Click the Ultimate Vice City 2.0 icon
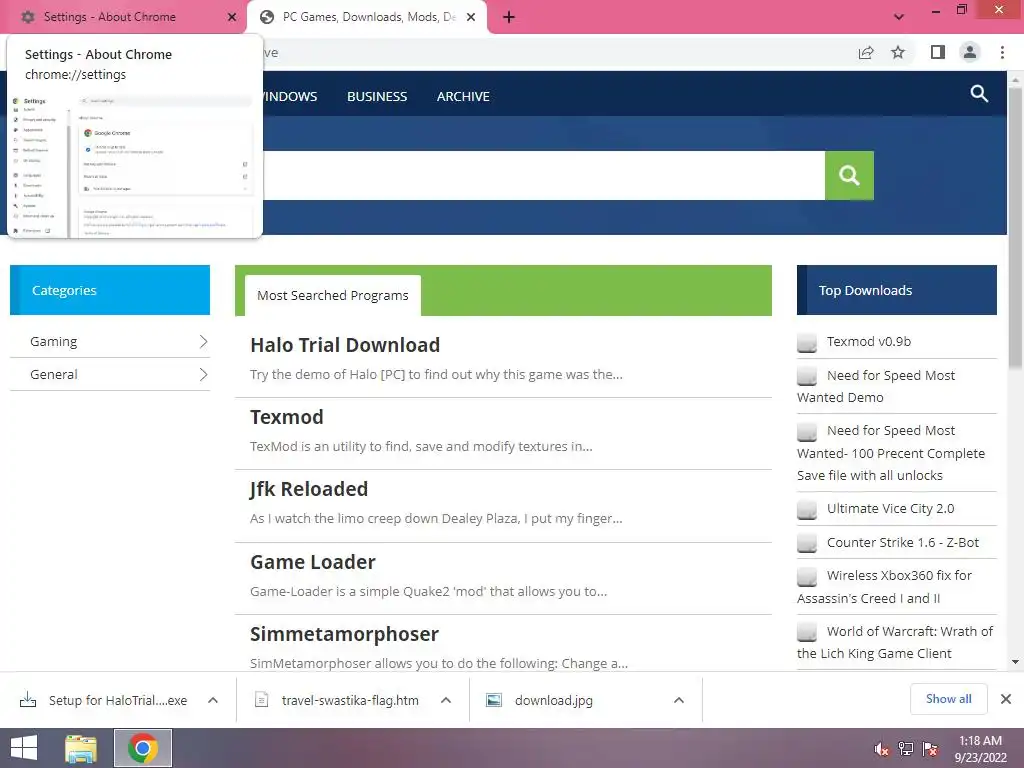This screenshot has height=768, width=1024. click(x=807, y=509)
